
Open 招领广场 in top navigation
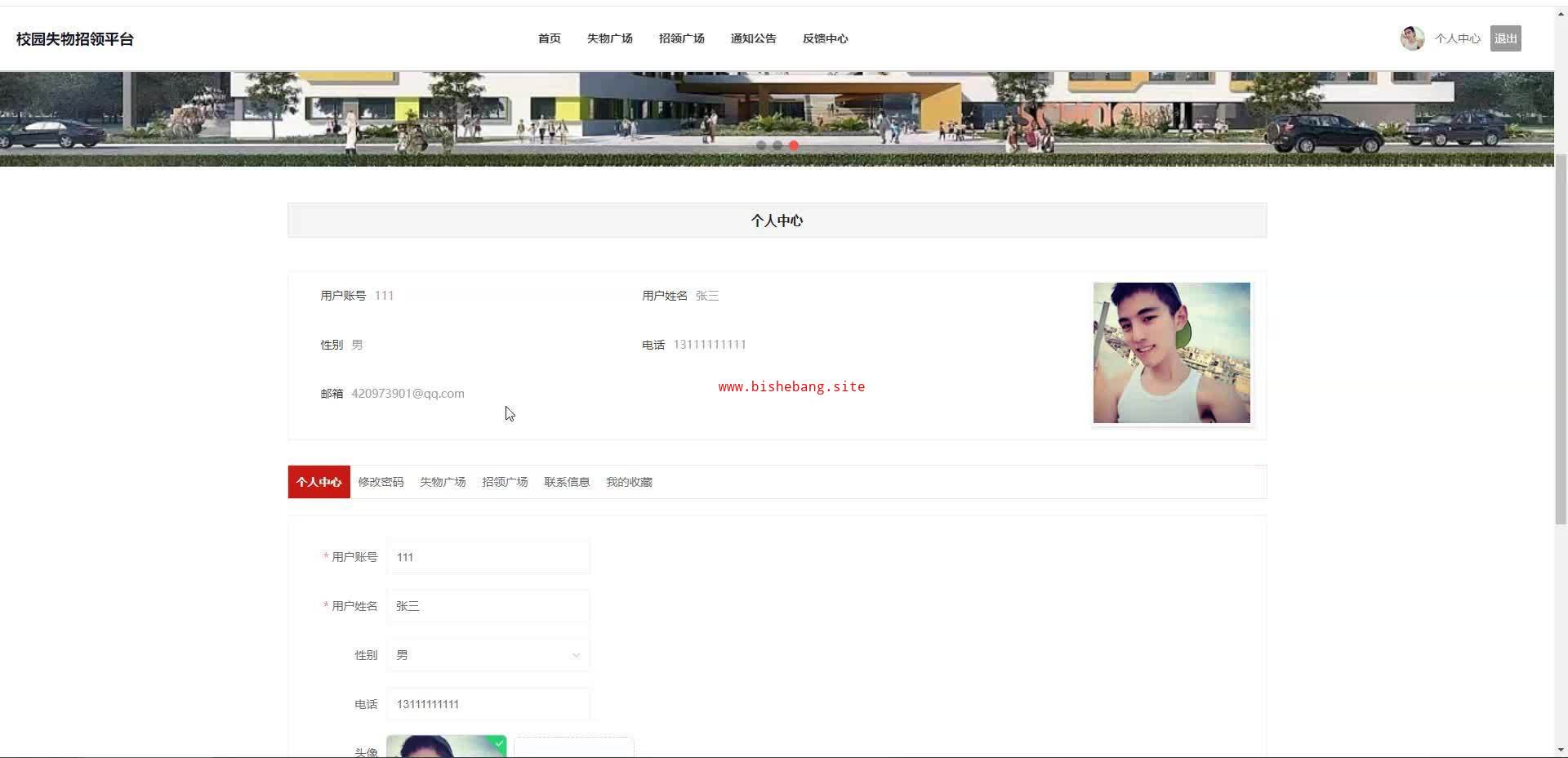click(681, 38)
